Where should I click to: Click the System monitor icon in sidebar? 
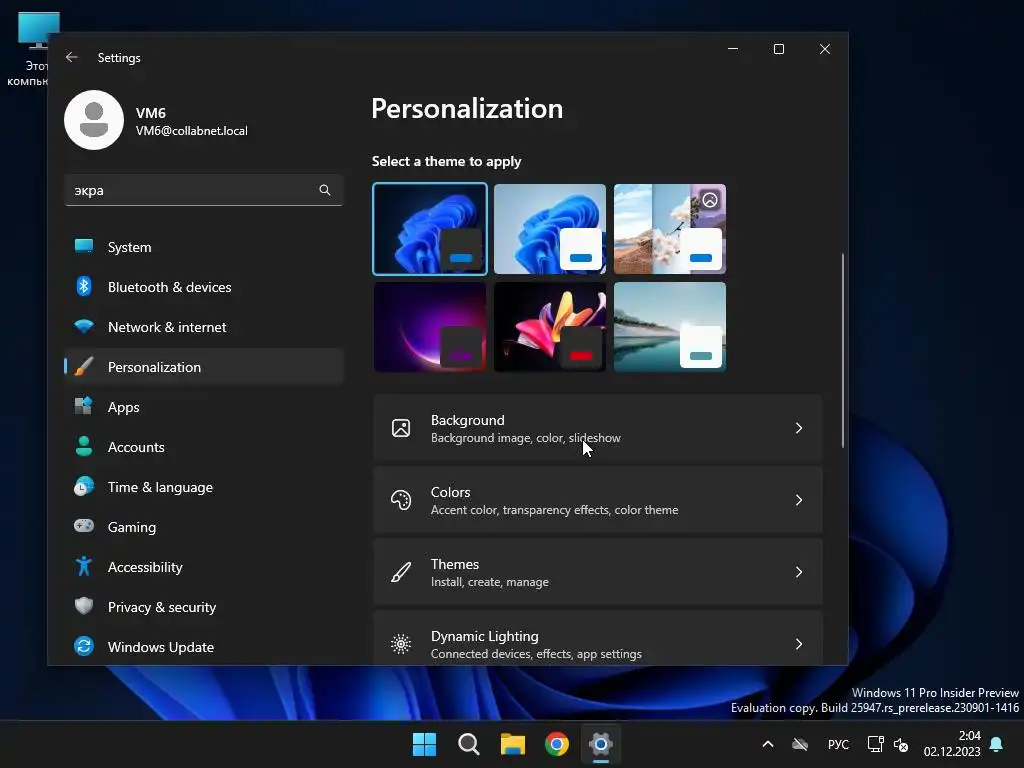84,246
